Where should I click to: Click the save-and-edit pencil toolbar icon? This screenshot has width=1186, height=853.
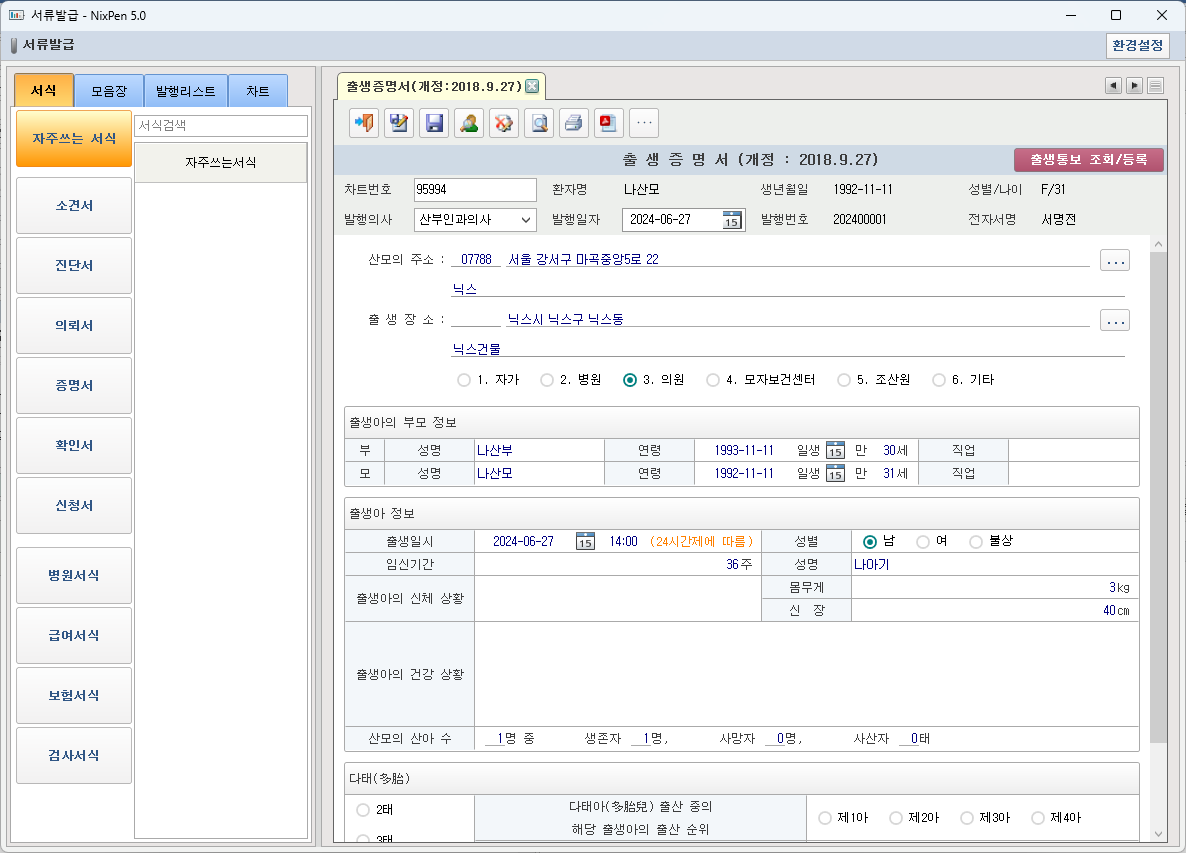[399, 123]
